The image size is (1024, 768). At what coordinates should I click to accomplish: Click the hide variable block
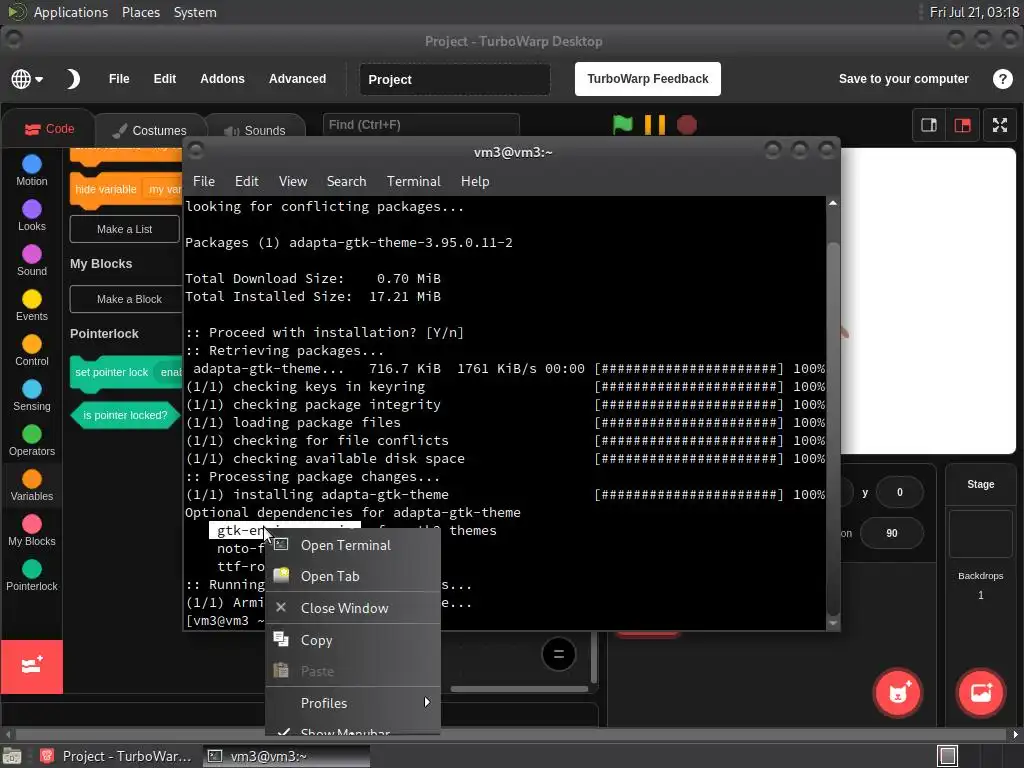pyautogui.click(x=125, y=190)
